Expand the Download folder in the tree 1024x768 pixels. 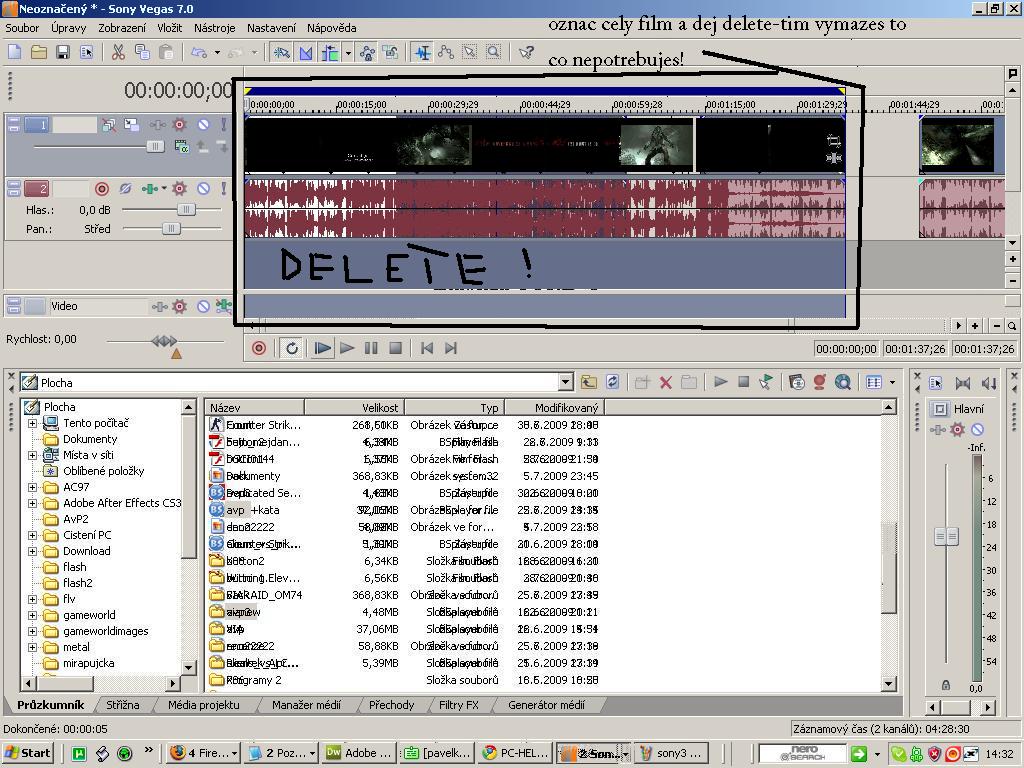[x=32, y=551]
